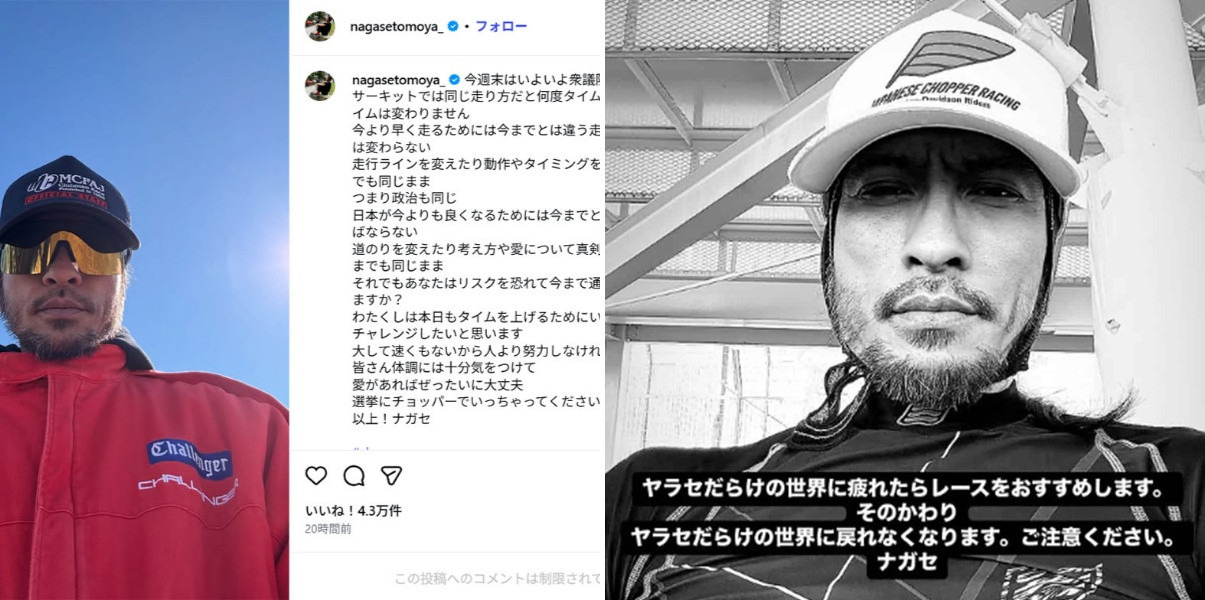
Task: Click the header profile avatar of nagasetomoya_
Action: pyautogui.click(x=320, y=26)
